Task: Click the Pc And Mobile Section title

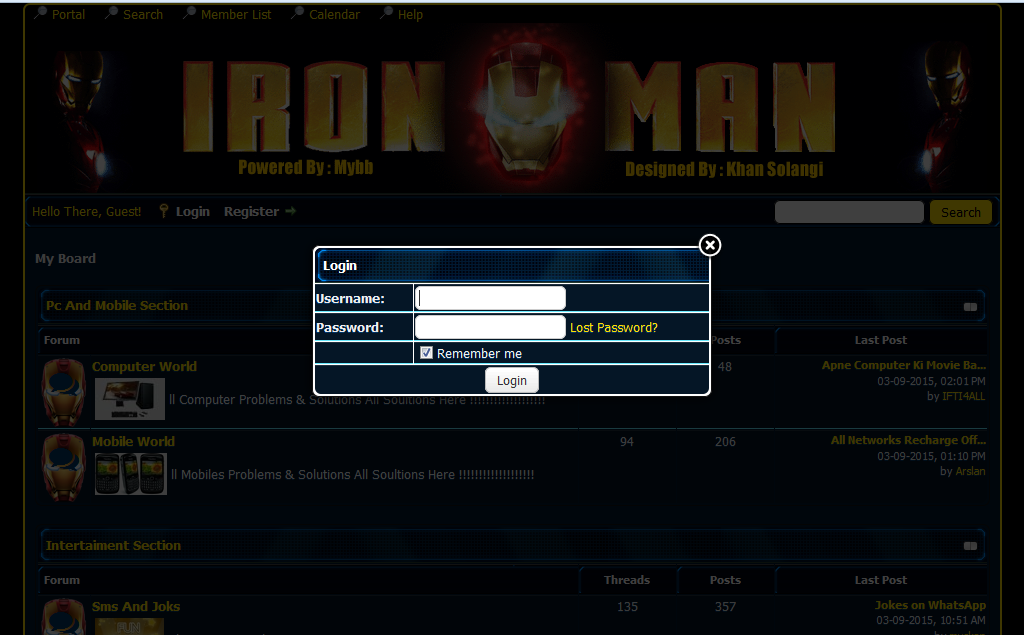Action: pyautogui.click(x=117, y=306)
